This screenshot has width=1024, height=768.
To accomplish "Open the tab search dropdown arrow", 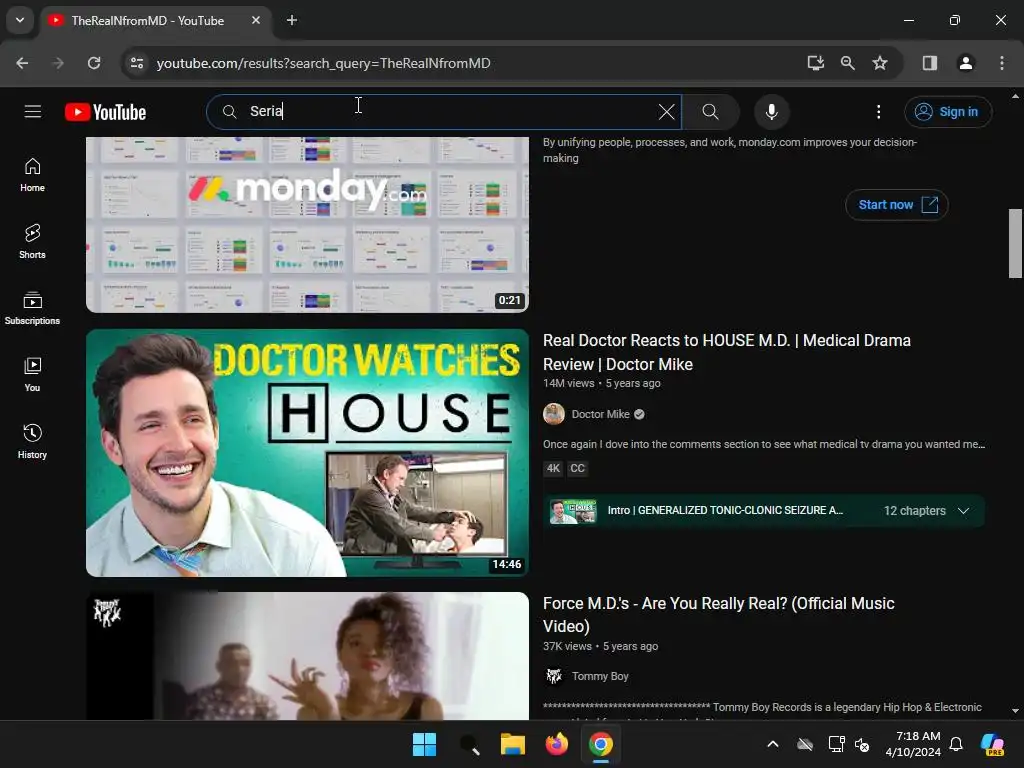I will pos(20,20).
